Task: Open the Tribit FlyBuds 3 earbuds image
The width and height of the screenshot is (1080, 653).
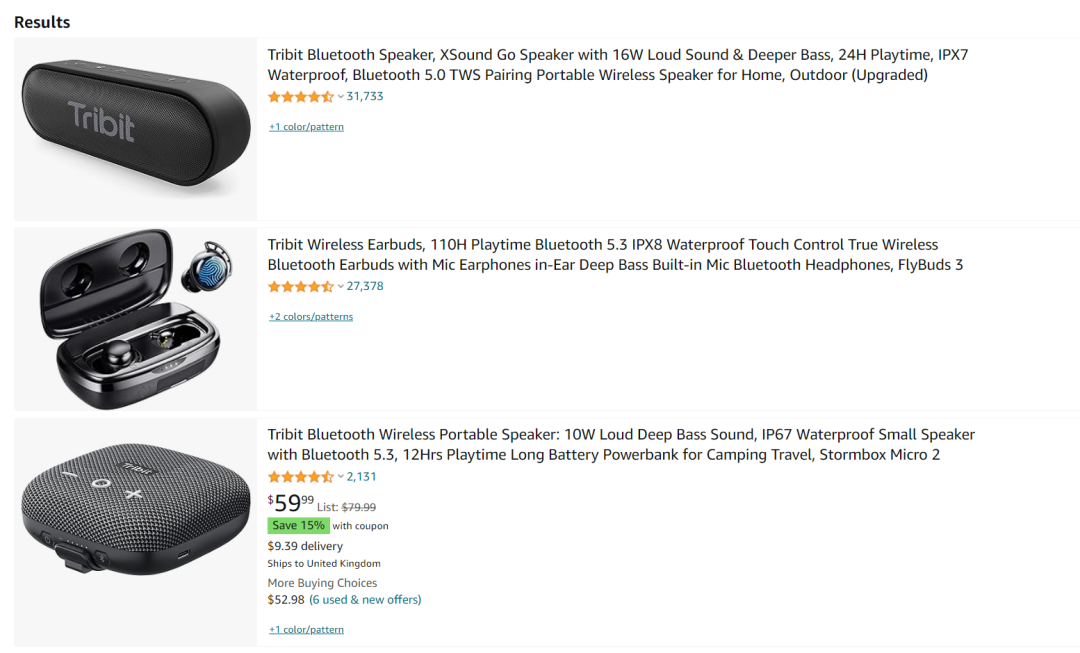Action: point(135,319)
